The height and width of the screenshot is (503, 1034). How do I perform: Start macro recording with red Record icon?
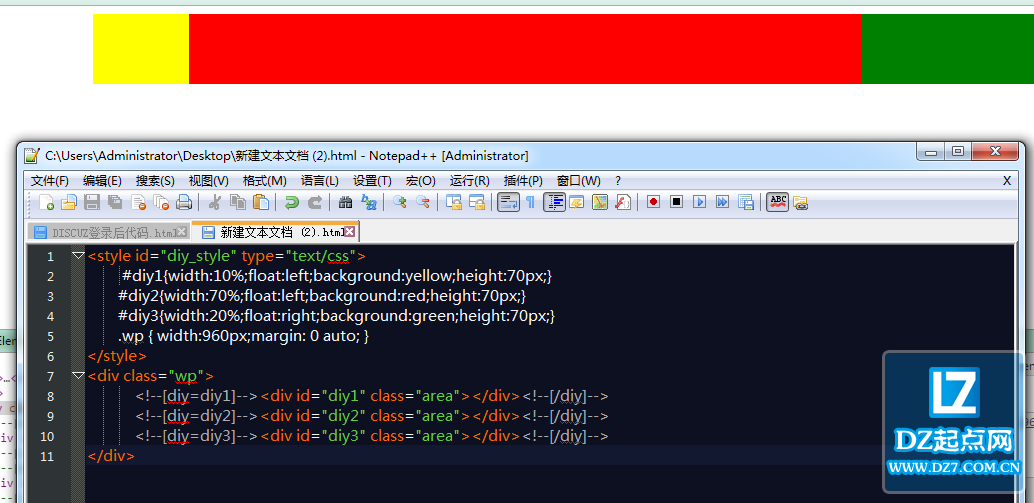[x=654, y=202]
